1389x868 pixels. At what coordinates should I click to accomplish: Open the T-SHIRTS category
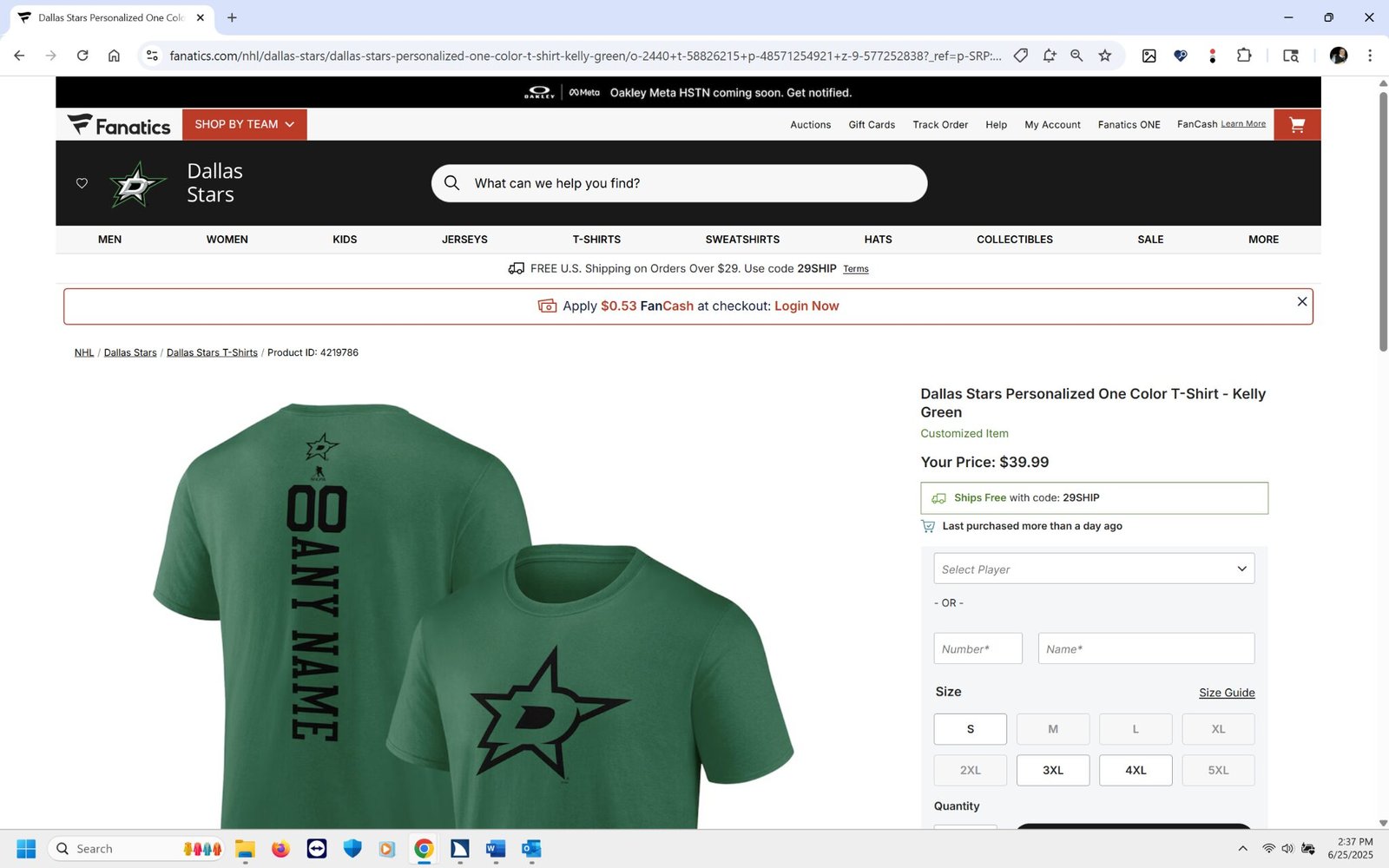[x=596, y=240]
